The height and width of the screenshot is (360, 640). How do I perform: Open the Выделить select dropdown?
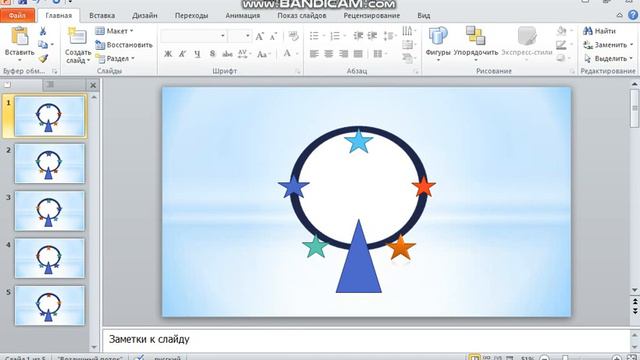[x=608, y=58]
